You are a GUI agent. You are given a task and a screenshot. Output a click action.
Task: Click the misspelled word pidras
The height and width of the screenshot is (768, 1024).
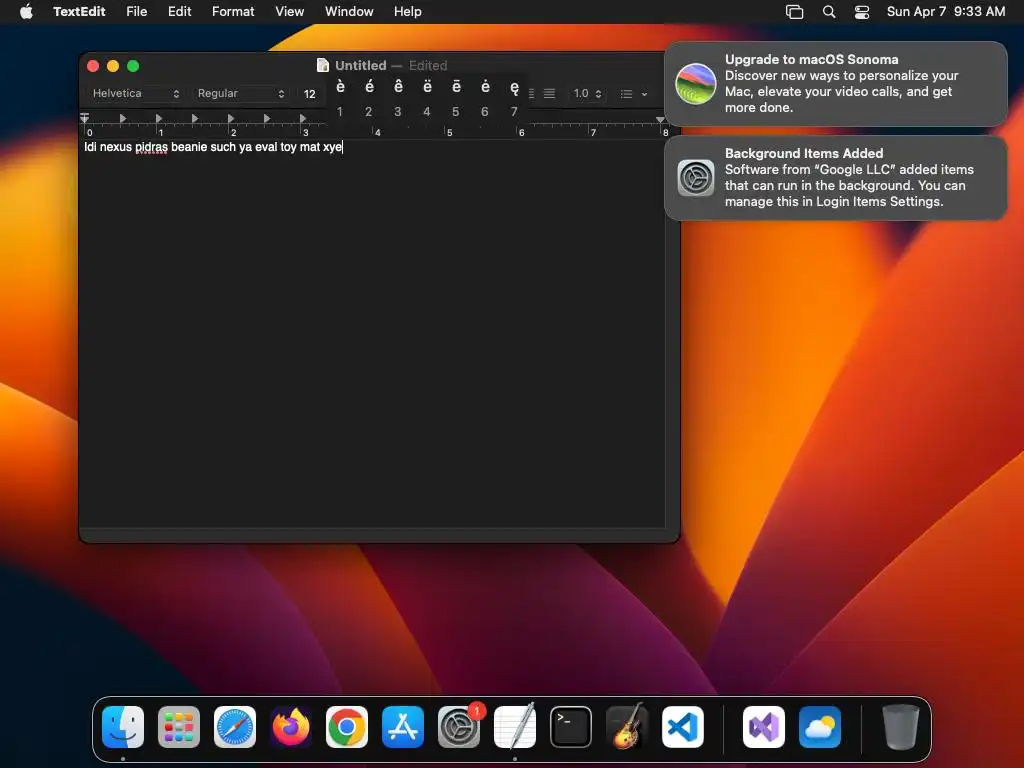tap(152, 147)
